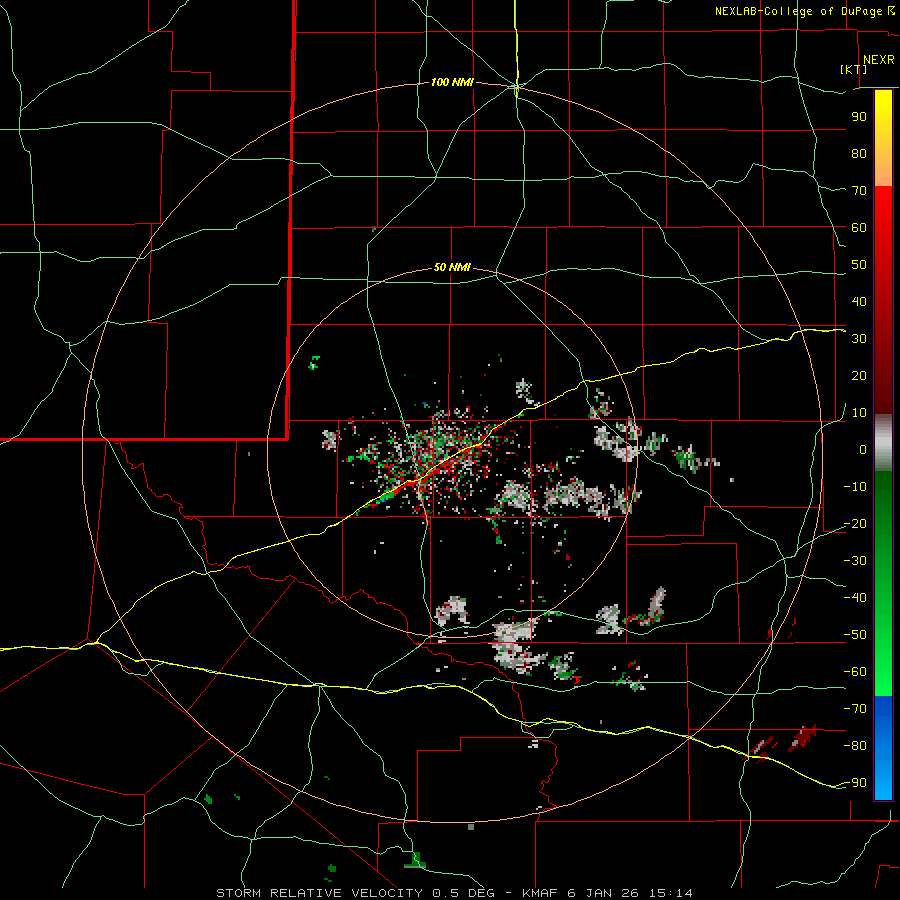Click the 80 value on the velocity scale
The image size is (900, 900).
859,154
